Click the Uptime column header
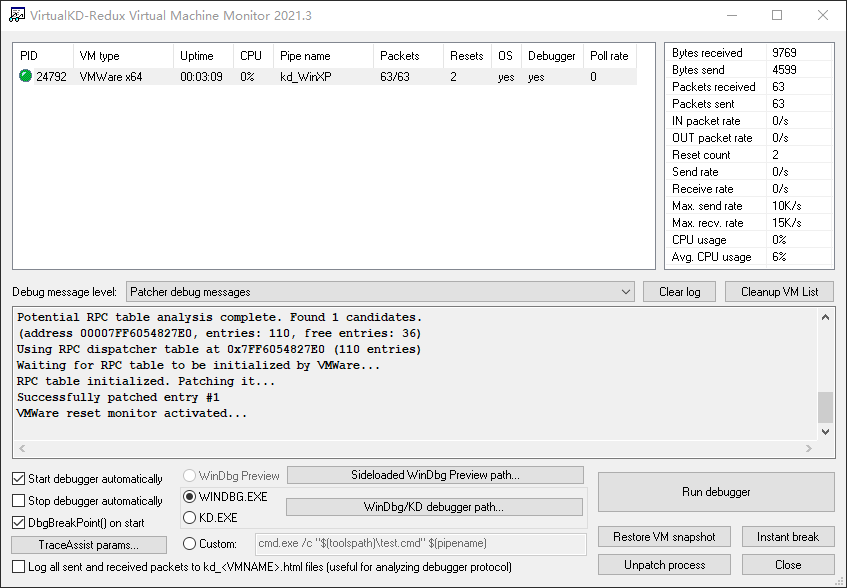The height and width of the screenshot is (588, 847). [204, 56]
